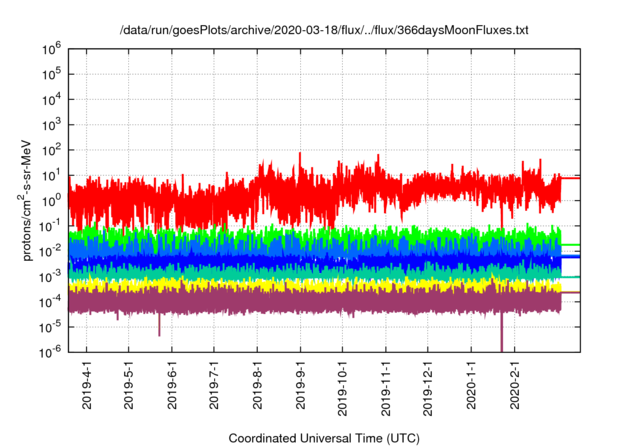This screenshot has width=640, height=448.
Task: Click the red flux data trace
Action: tap(314, 192)
